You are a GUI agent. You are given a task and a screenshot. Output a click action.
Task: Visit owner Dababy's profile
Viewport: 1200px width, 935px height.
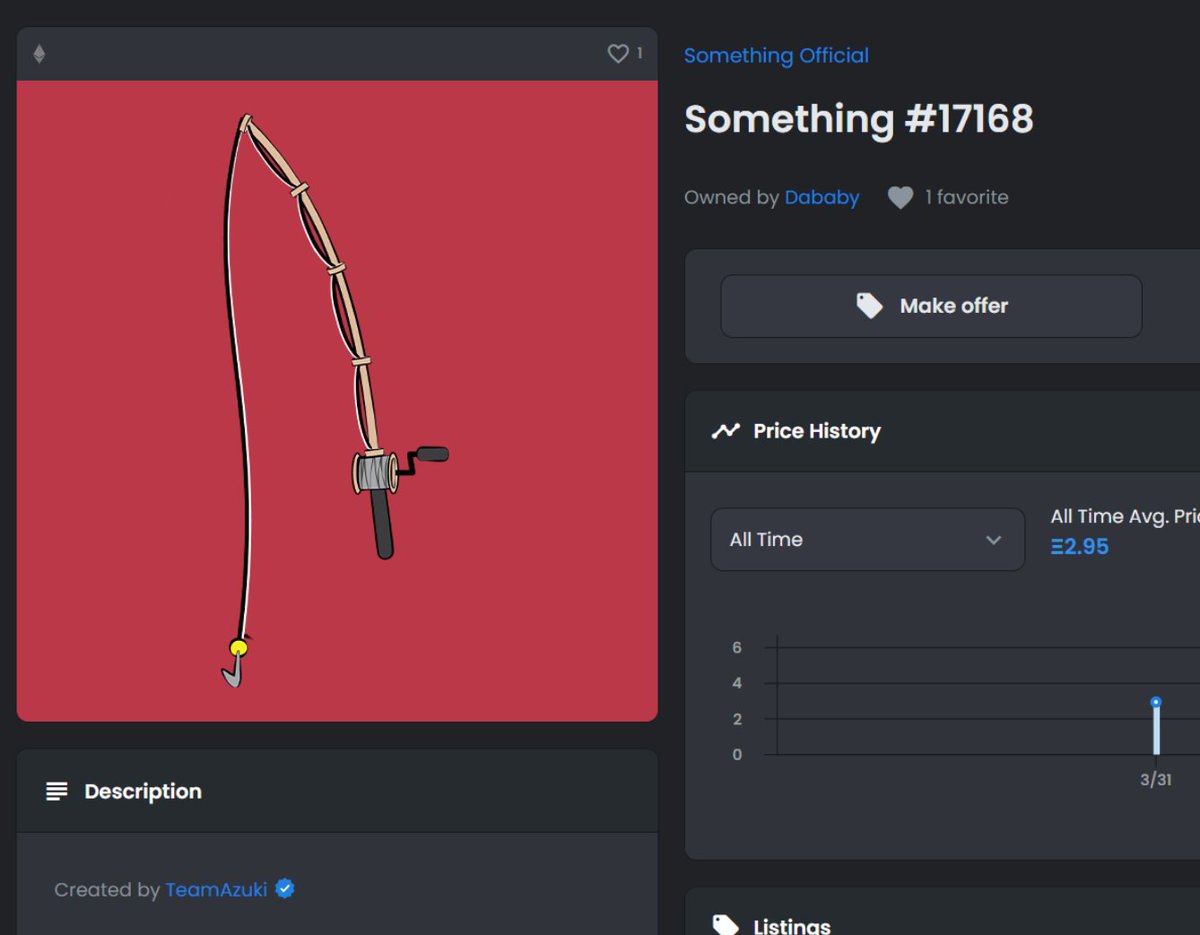tap(822, 197)
